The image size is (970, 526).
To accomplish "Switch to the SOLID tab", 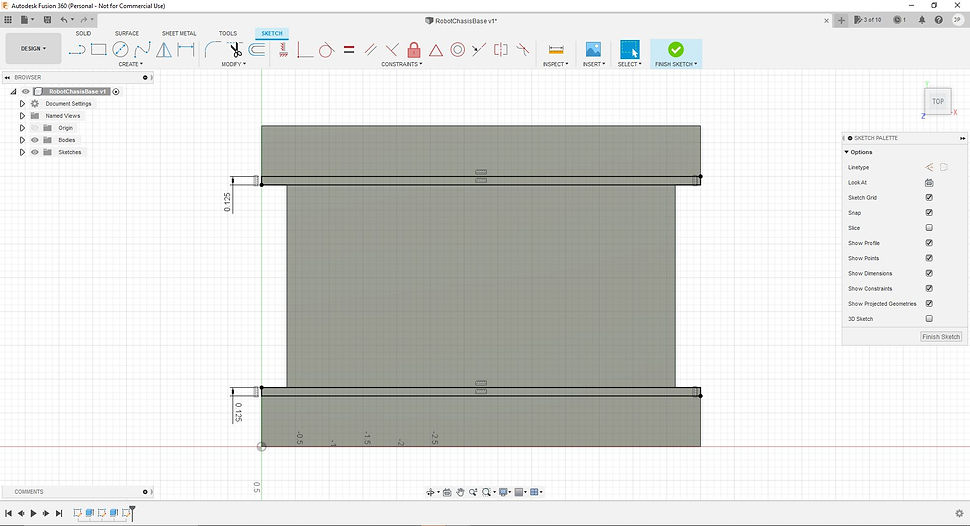I will point(84,33).
